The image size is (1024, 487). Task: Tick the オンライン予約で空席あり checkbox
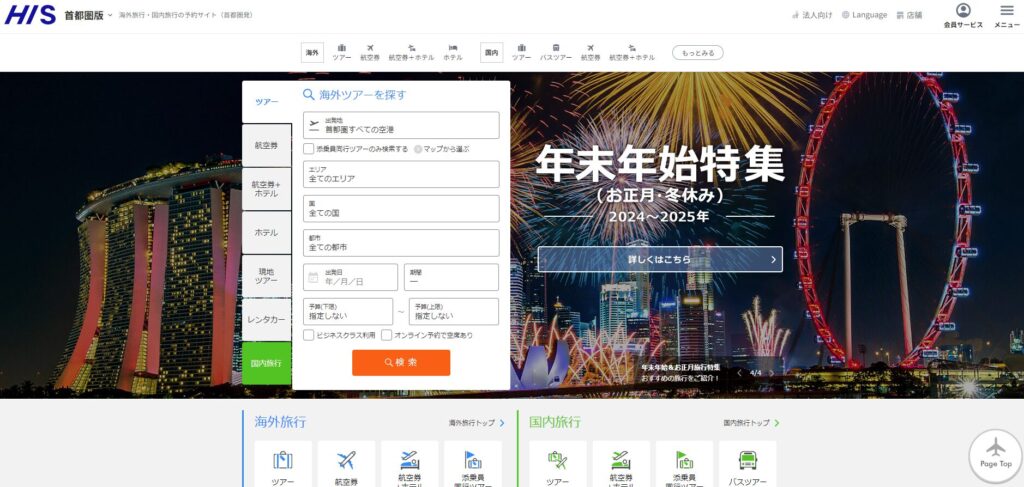click(x=387, y=335)
